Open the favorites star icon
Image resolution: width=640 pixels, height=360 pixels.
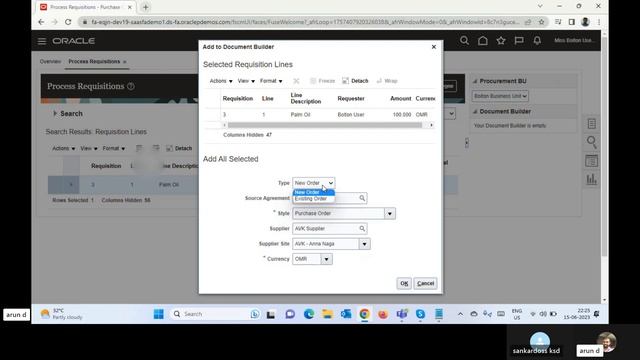coord(501,40)
